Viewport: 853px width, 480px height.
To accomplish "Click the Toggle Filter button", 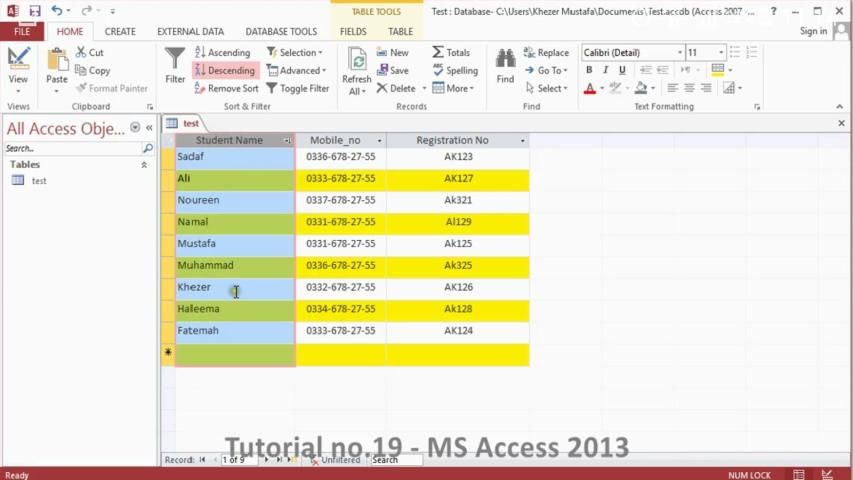I will point(298,88).
